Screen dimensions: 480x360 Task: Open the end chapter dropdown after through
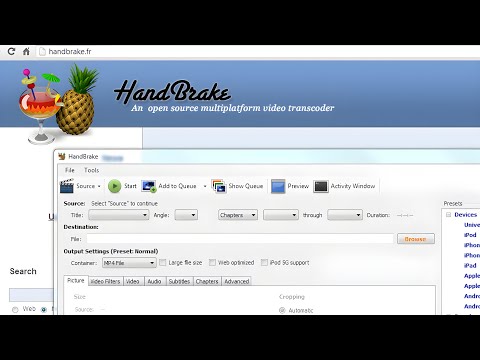(x=345, y=215)
